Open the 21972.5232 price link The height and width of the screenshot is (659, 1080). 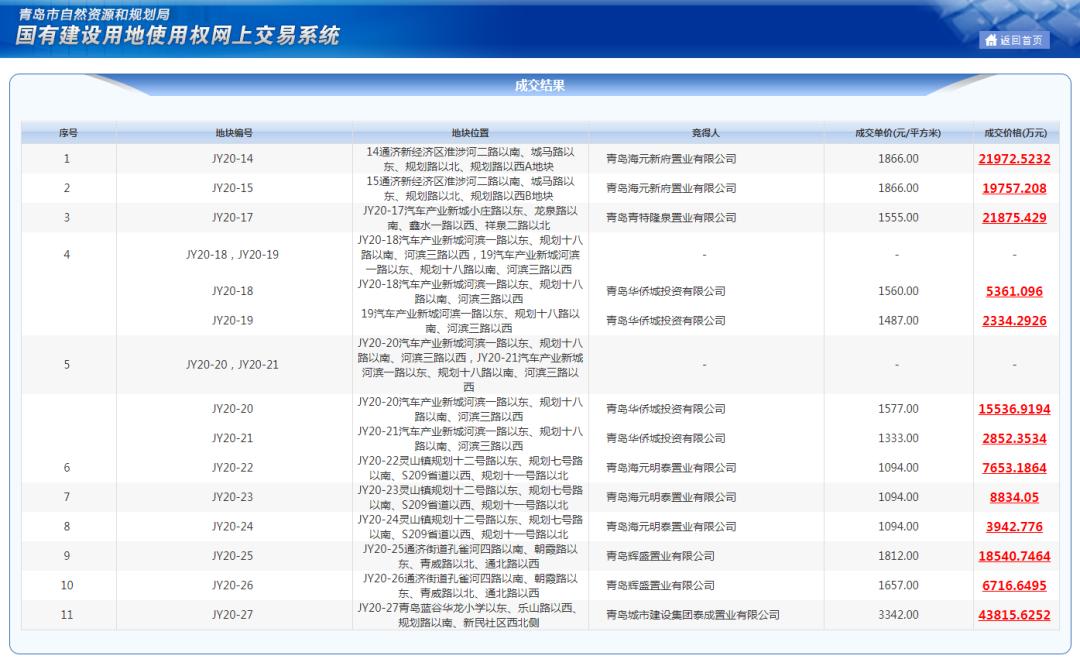pos(1013,158)
